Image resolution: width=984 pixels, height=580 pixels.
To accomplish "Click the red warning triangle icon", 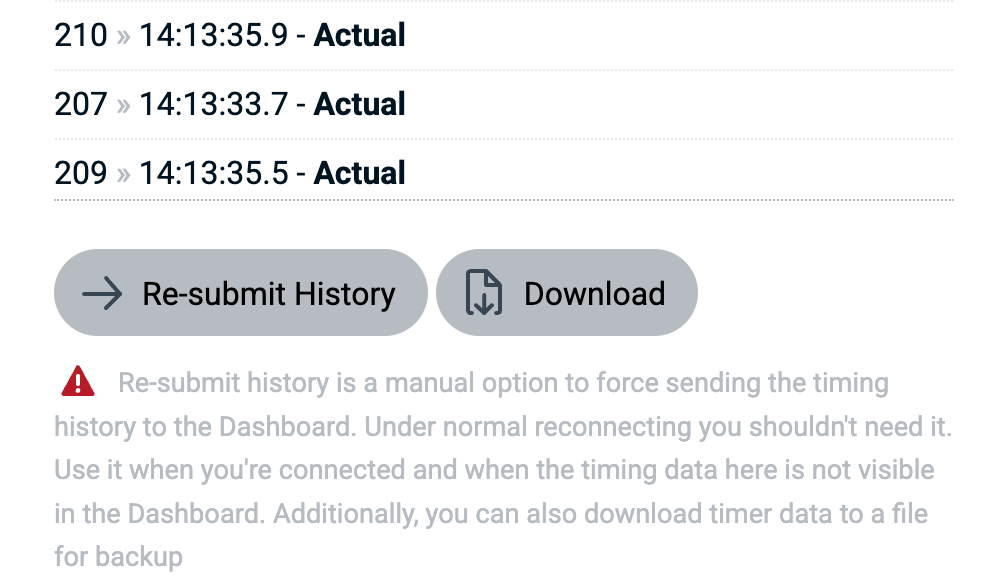I will pos(77,381).
